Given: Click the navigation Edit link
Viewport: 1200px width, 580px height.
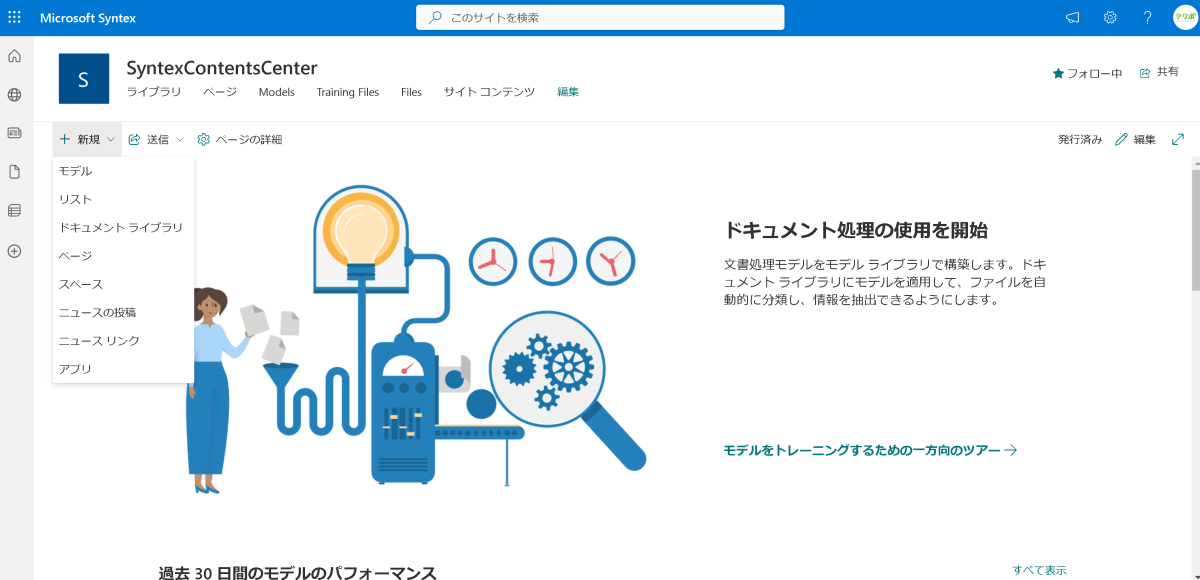Looking at the screenshot, I should [x=568, y=92].
